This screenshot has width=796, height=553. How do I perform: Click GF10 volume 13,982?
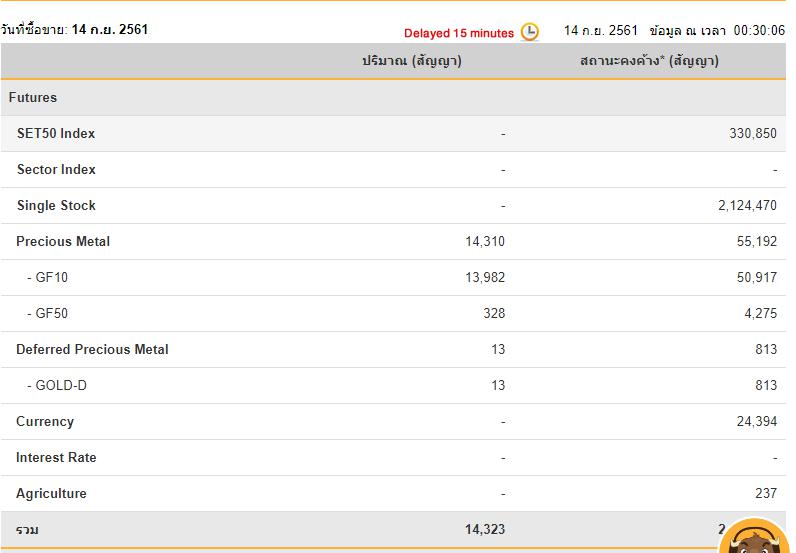[x=485, y=278]
